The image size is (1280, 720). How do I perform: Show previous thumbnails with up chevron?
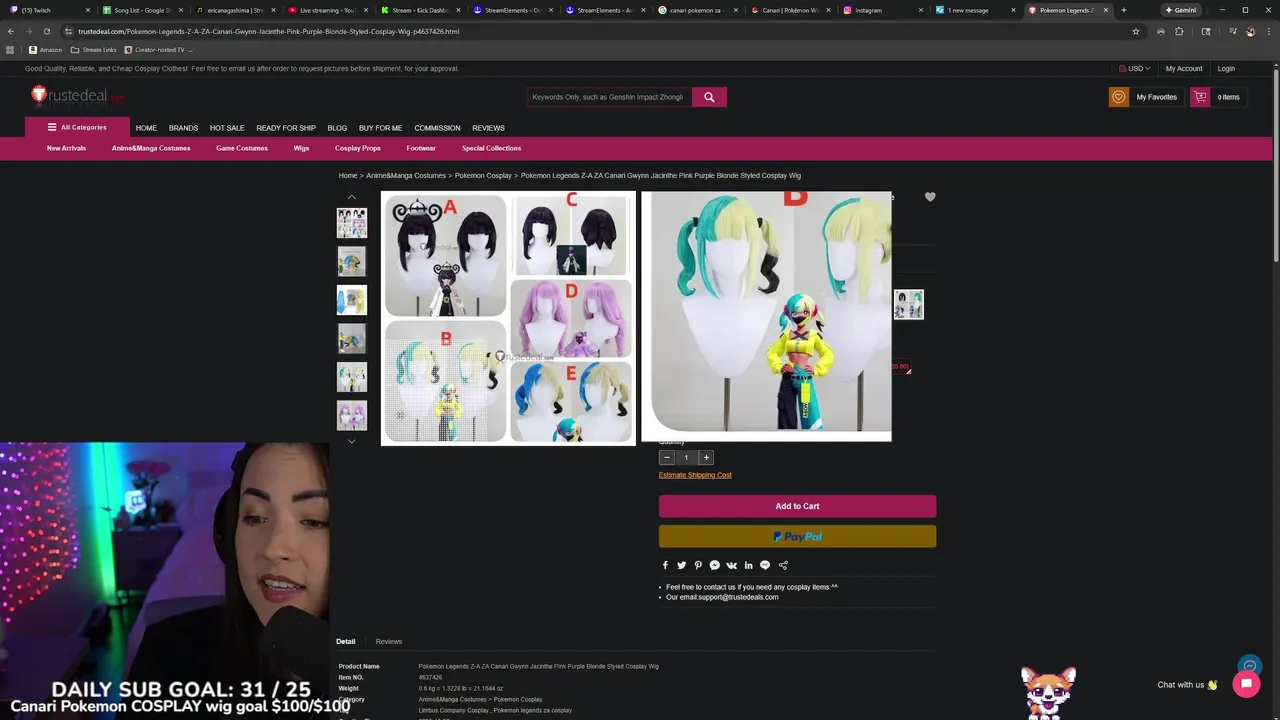(x=351, y=197)
